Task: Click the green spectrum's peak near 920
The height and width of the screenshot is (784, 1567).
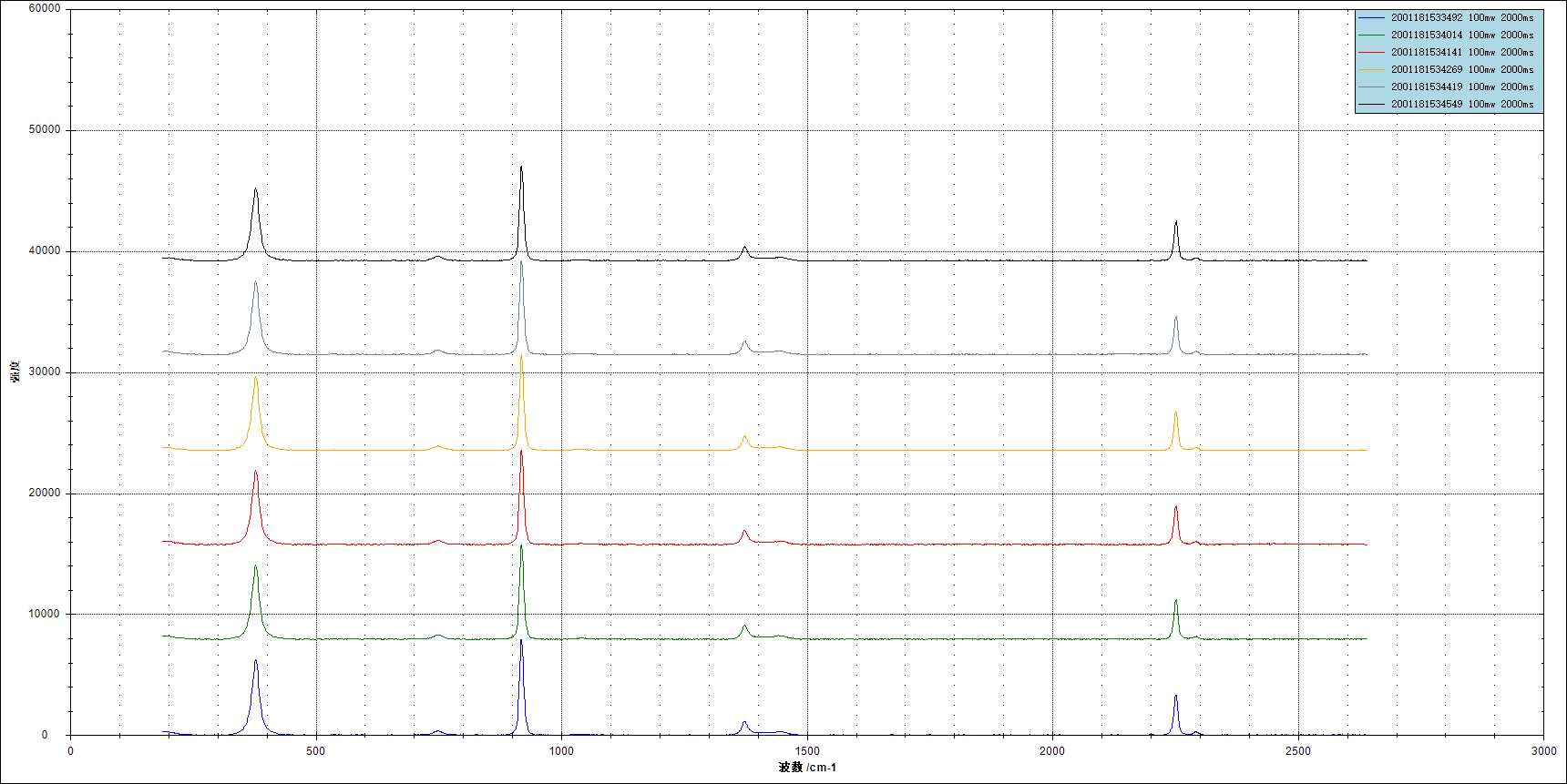Action: tap(521, 547)
